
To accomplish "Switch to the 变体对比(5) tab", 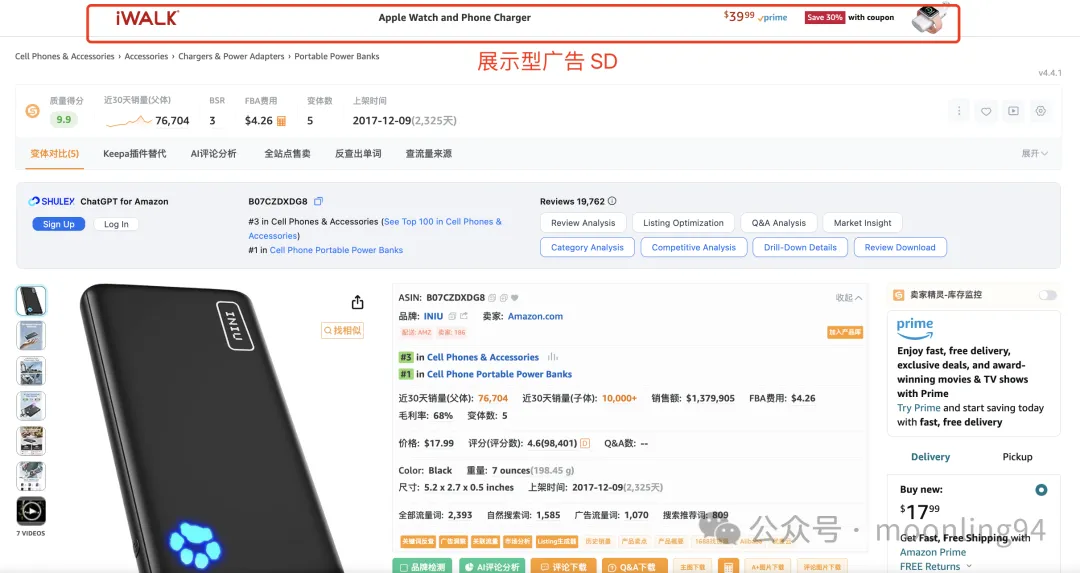I will pyautogui.click(x=54, y=154).
